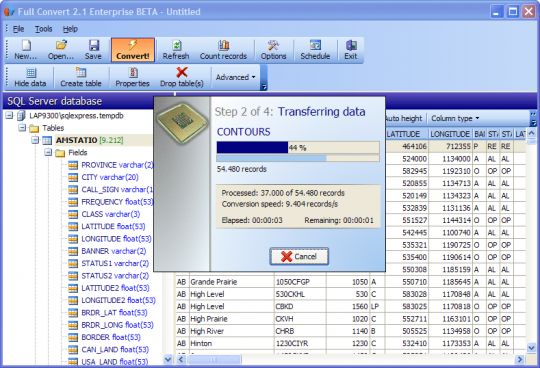Click the CAN_LAND float(53) field icon
This screenshot has height=368, width=540.
pos(73,350)
